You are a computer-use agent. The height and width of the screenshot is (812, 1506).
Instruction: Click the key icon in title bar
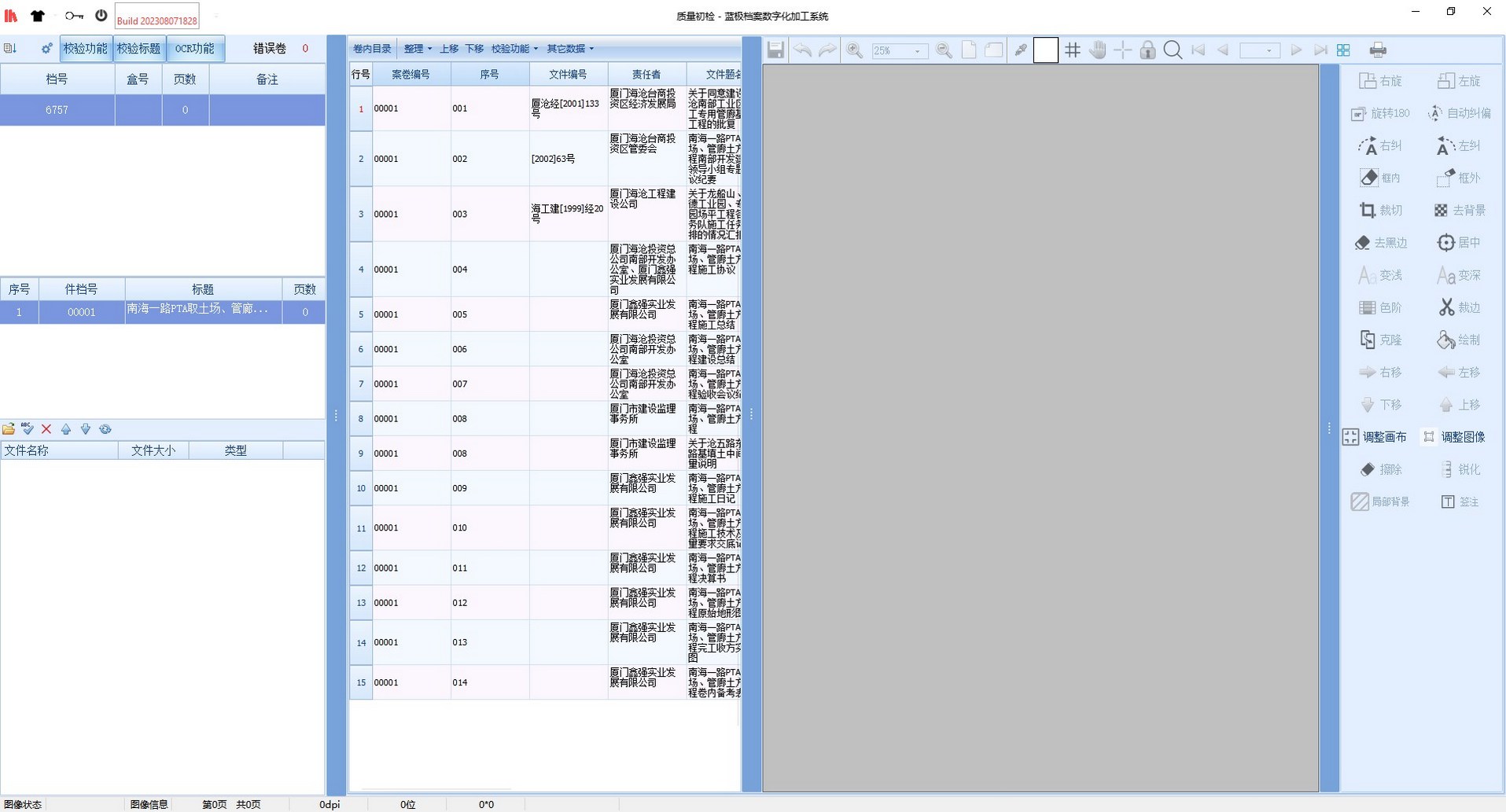click(74, 16)
